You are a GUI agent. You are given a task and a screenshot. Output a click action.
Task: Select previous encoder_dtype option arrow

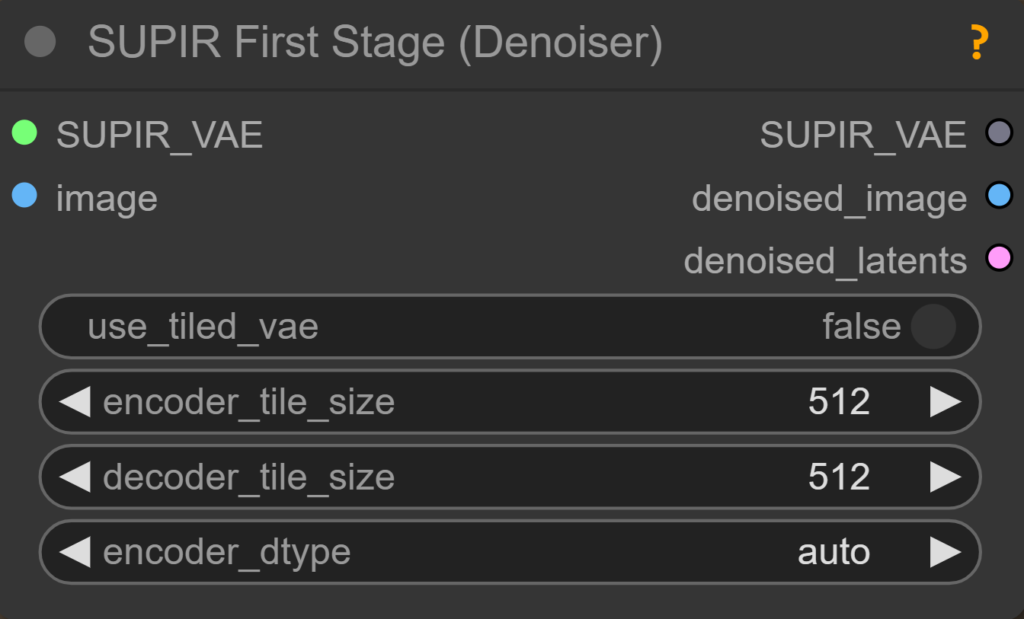[74, 552]
